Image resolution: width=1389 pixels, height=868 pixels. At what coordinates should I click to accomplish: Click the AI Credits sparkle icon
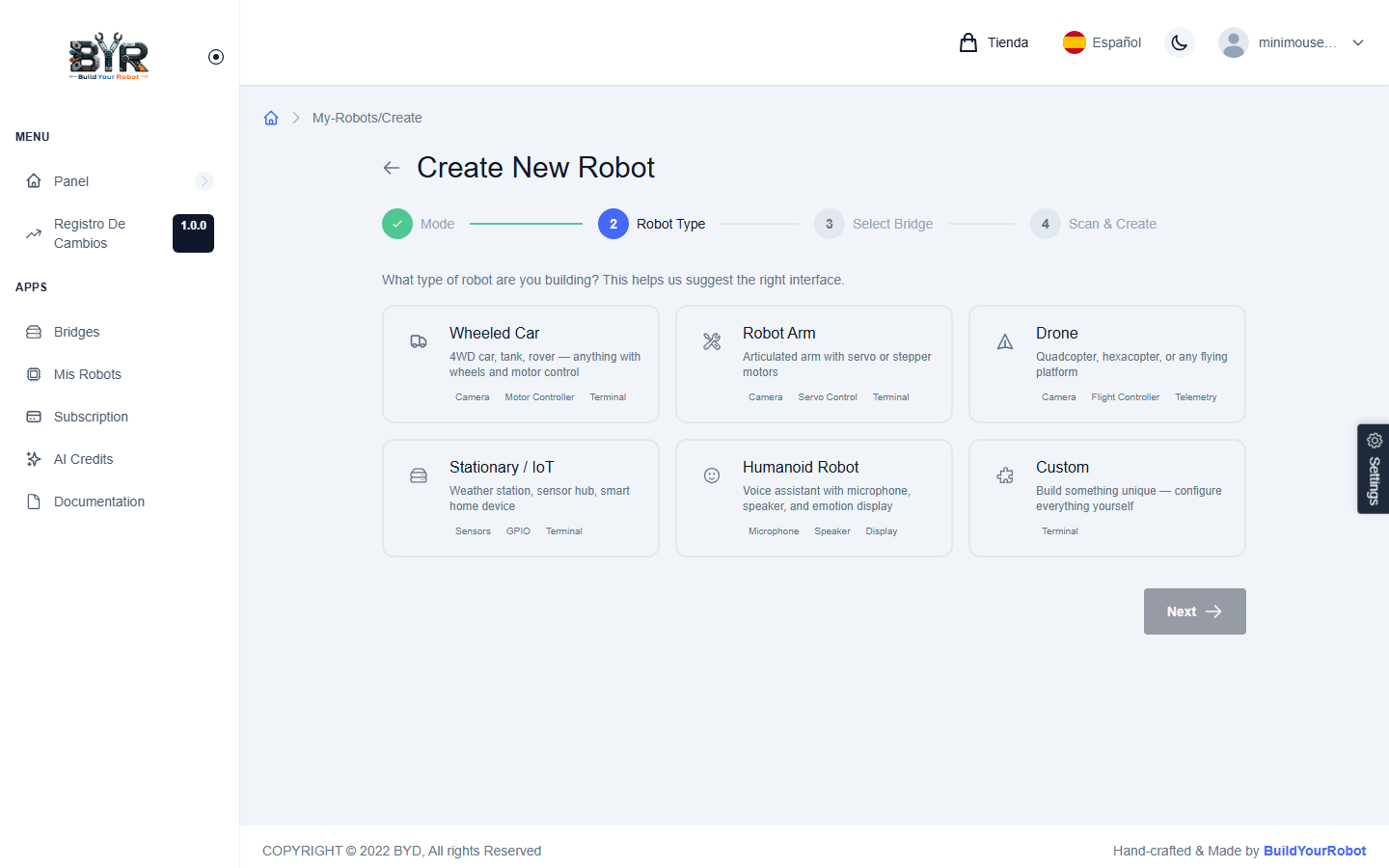click(34, 459)
